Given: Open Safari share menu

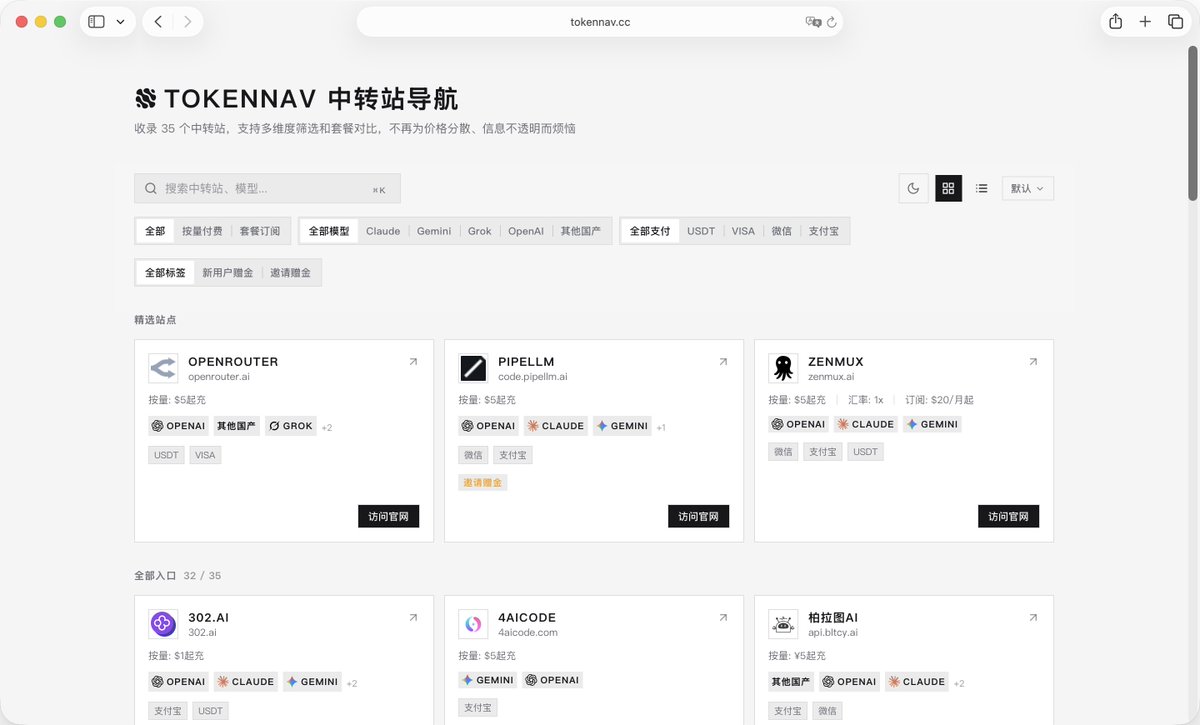Looking at the screenshot, I should [1115, 21].
